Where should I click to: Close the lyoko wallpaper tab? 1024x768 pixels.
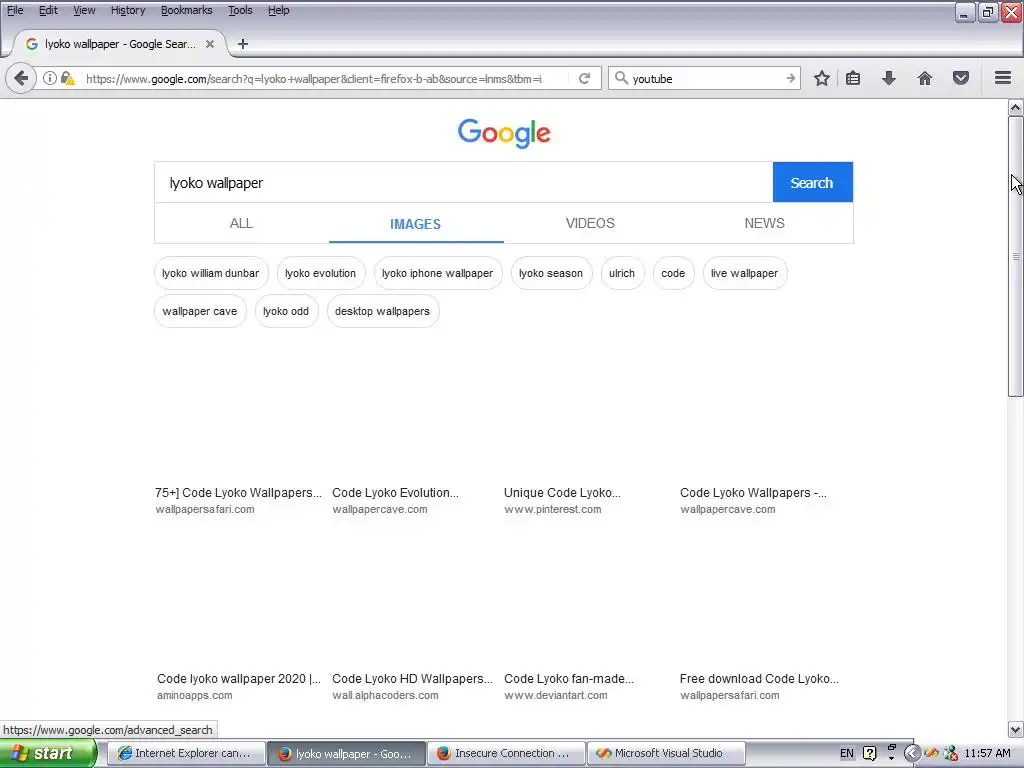point(210,44)
